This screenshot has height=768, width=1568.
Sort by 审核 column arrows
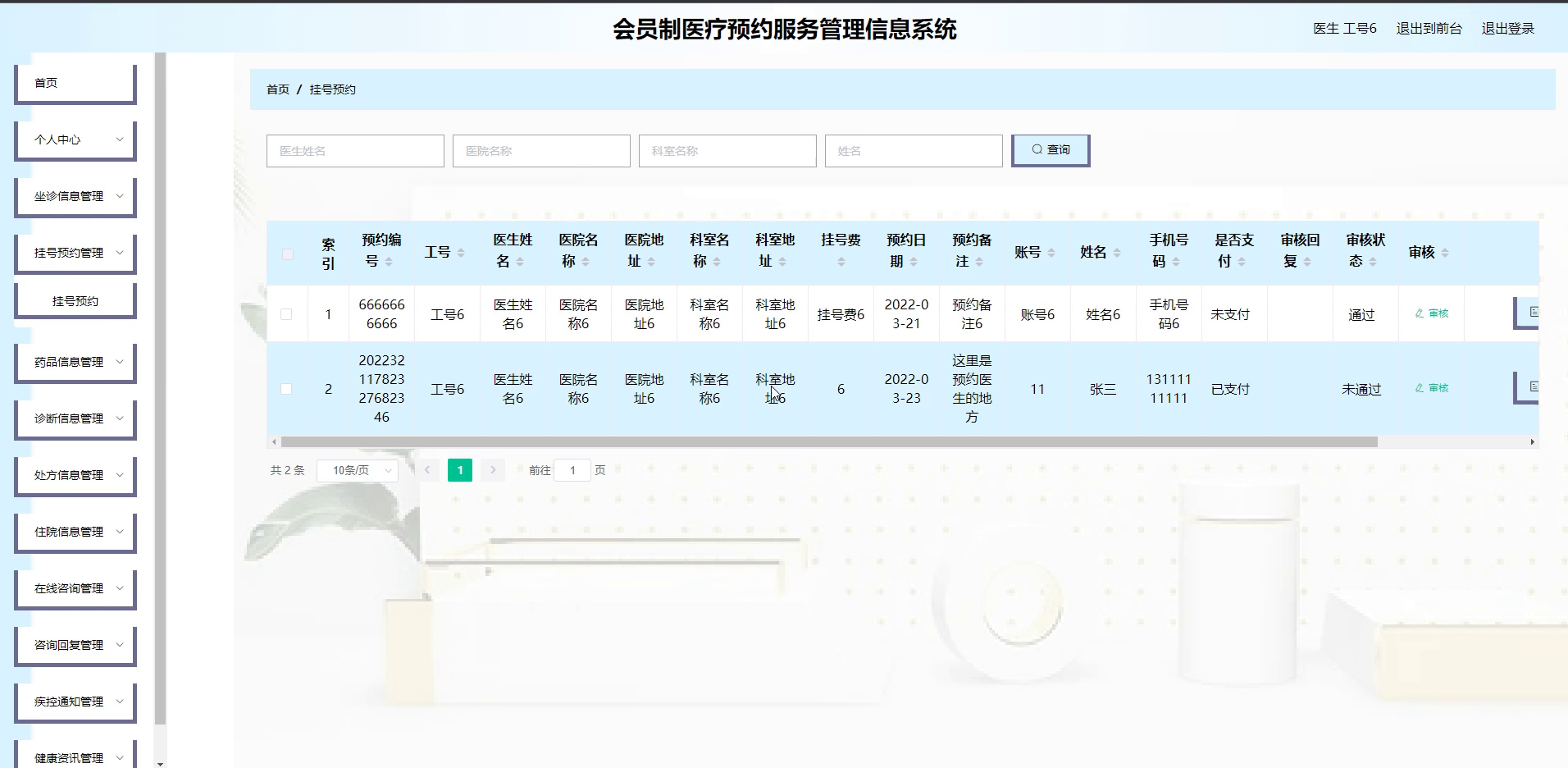click(1445, 253)
